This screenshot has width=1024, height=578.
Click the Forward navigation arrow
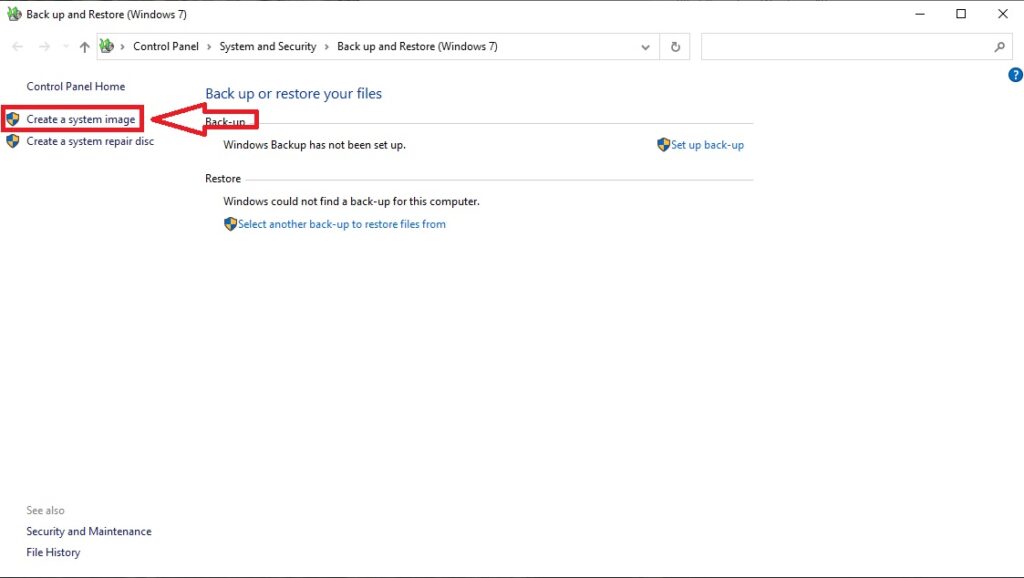pyautogui.click(x=44, y=47)
